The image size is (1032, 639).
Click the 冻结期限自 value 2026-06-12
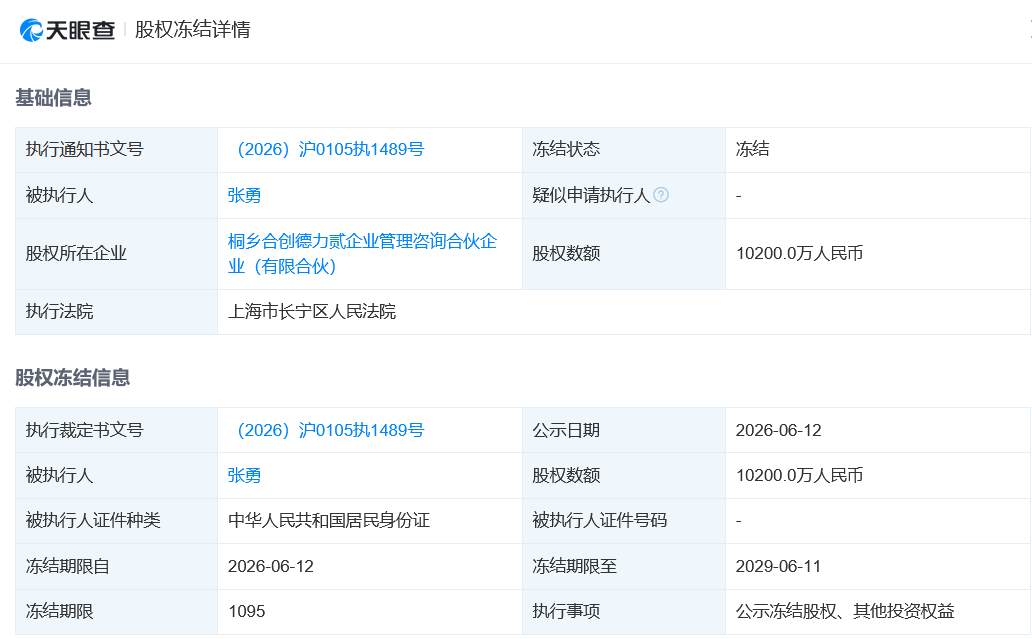point(271,567)
